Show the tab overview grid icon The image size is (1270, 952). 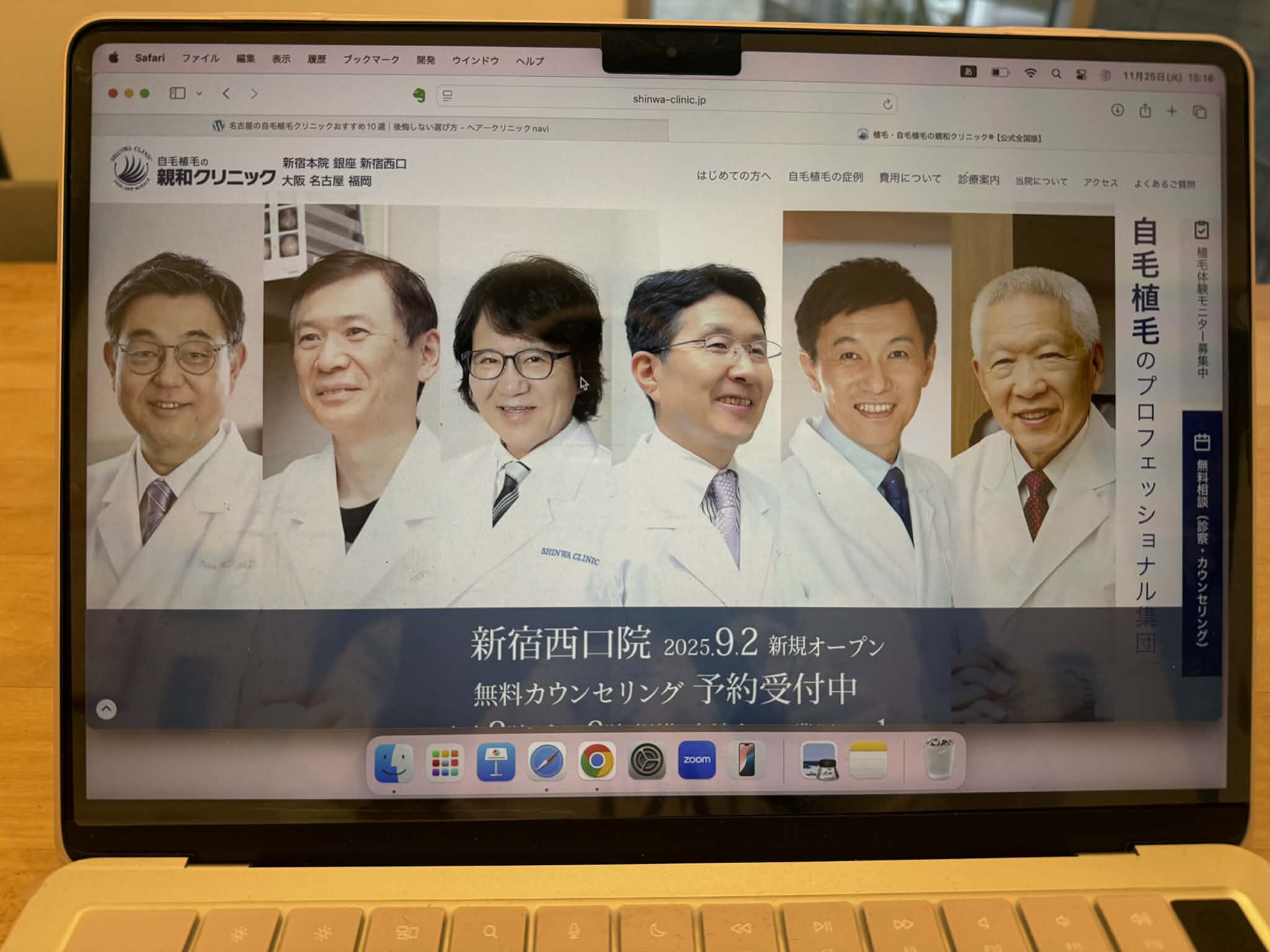click(1201, 110)
